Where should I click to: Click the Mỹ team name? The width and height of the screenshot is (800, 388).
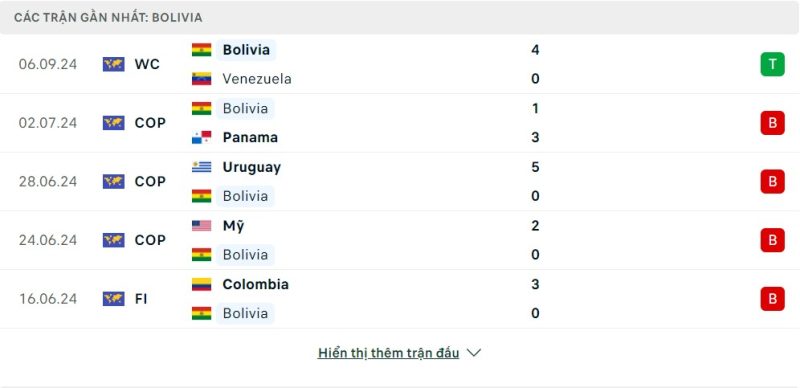coord(233,226)
